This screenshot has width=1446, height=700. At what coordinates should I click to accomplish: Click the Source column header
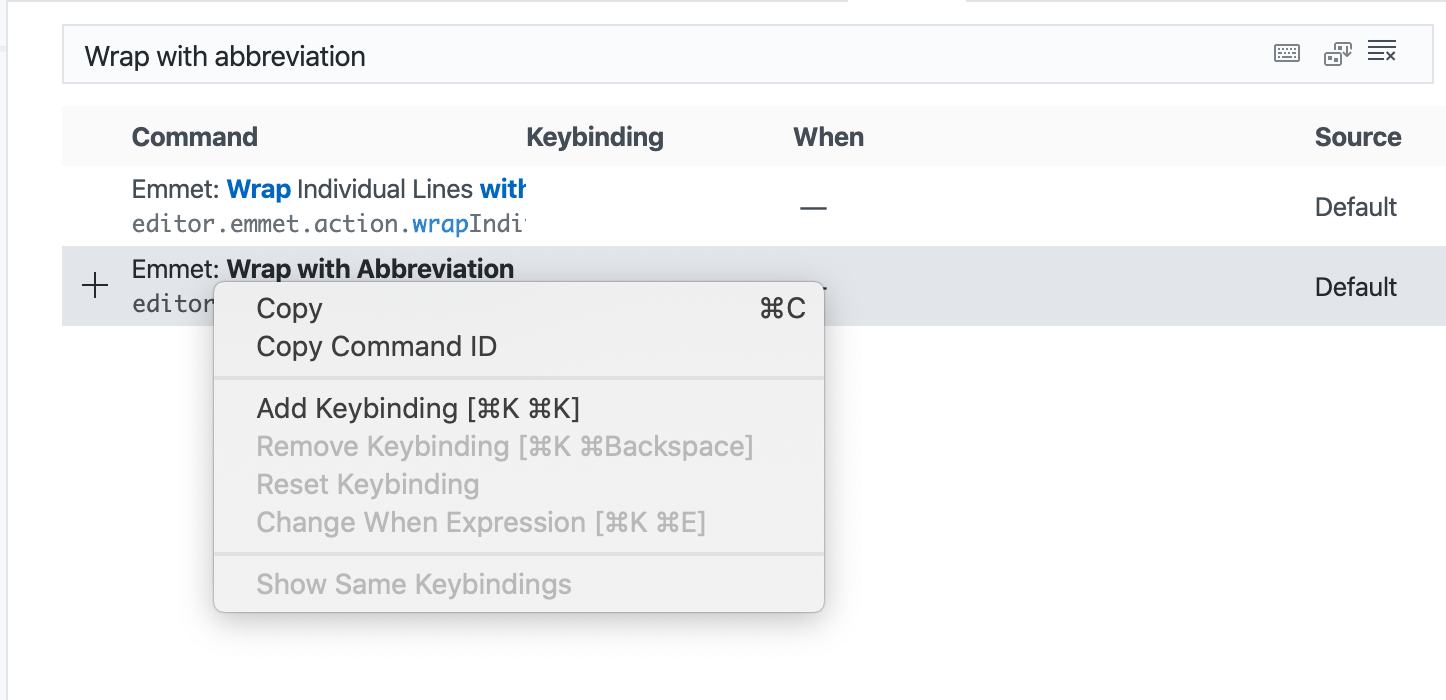click(x=1357, y=137)
